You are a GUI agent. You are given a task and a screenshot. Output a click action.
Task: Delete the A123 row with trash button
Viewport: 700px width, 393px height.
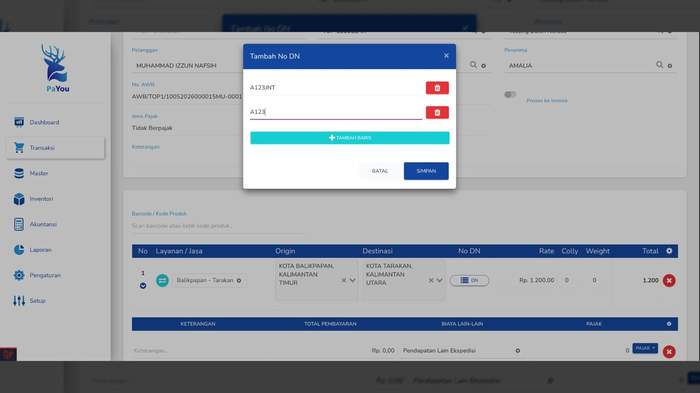[437, 113]
